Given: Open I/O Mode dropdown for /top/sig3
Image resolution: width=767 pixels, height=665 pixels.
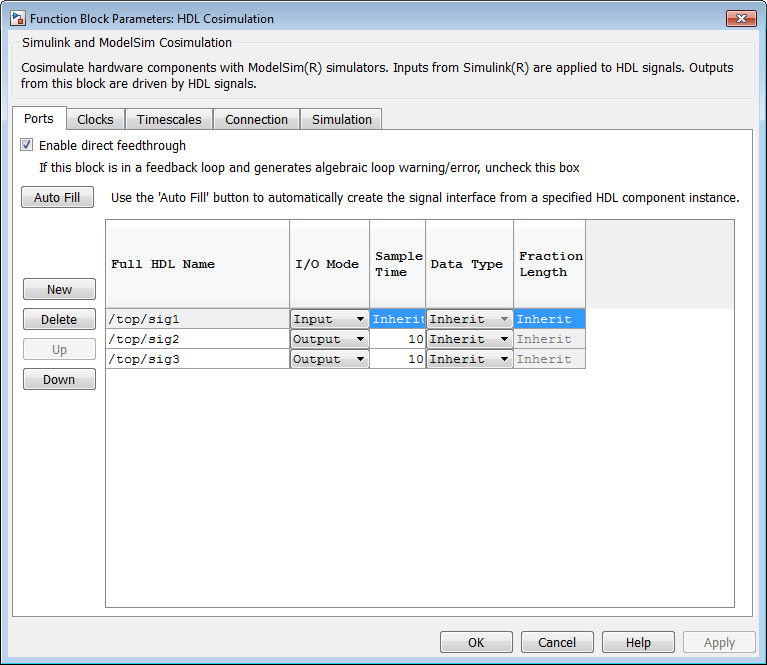Looking at the screenshot, I should 329,359.
